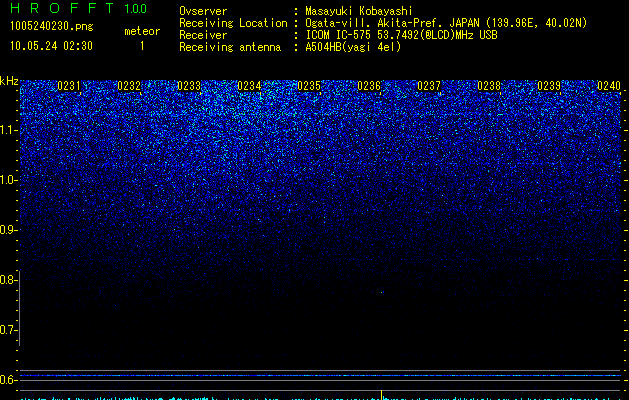Click the HROFFT 1.0.0 title text
The width and height of the screenshot is (629, 400).
click(x=79, y=8)
